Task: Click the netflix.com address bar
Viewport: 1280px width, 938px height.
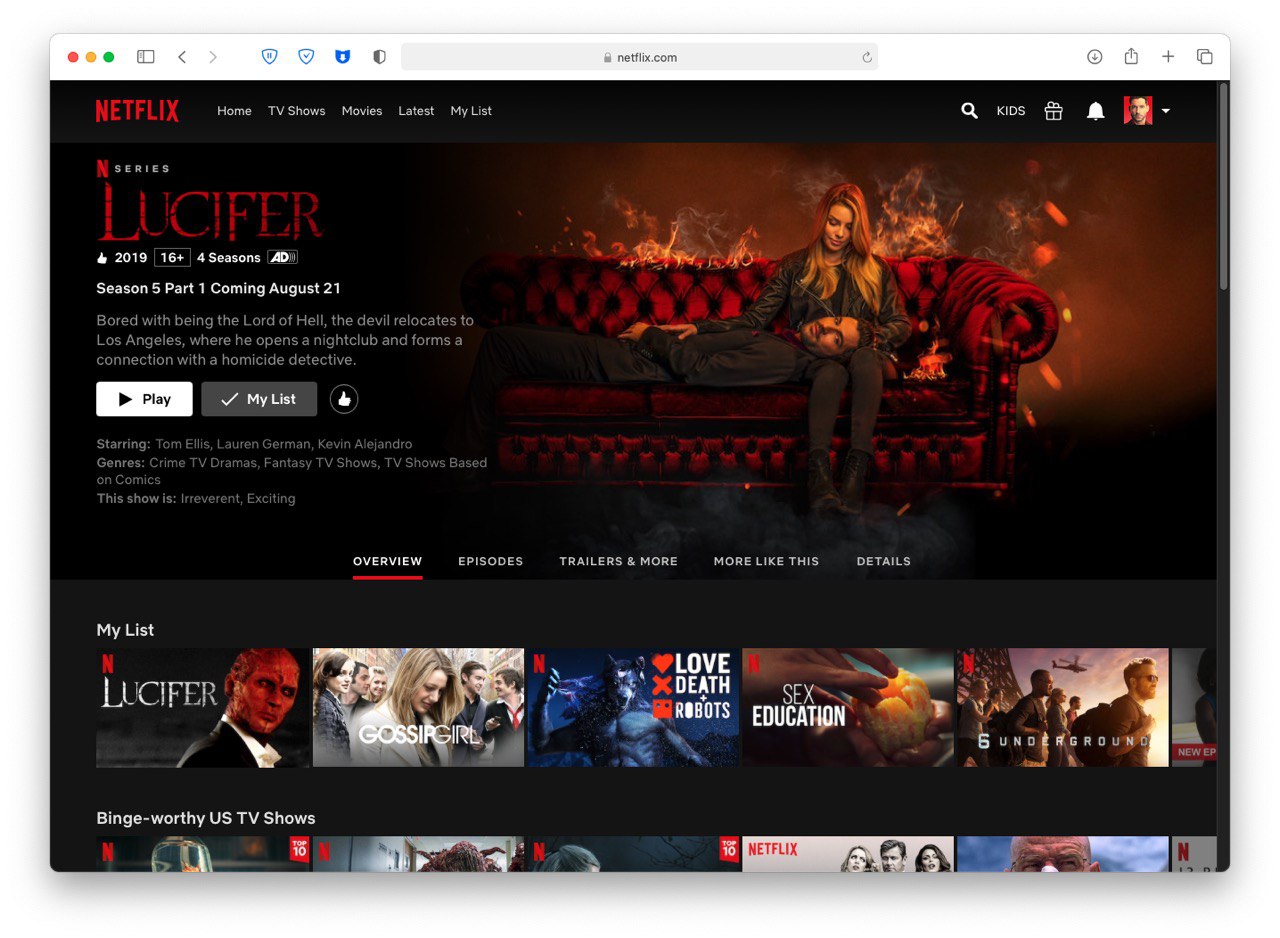Action: (x=640, y=57)
